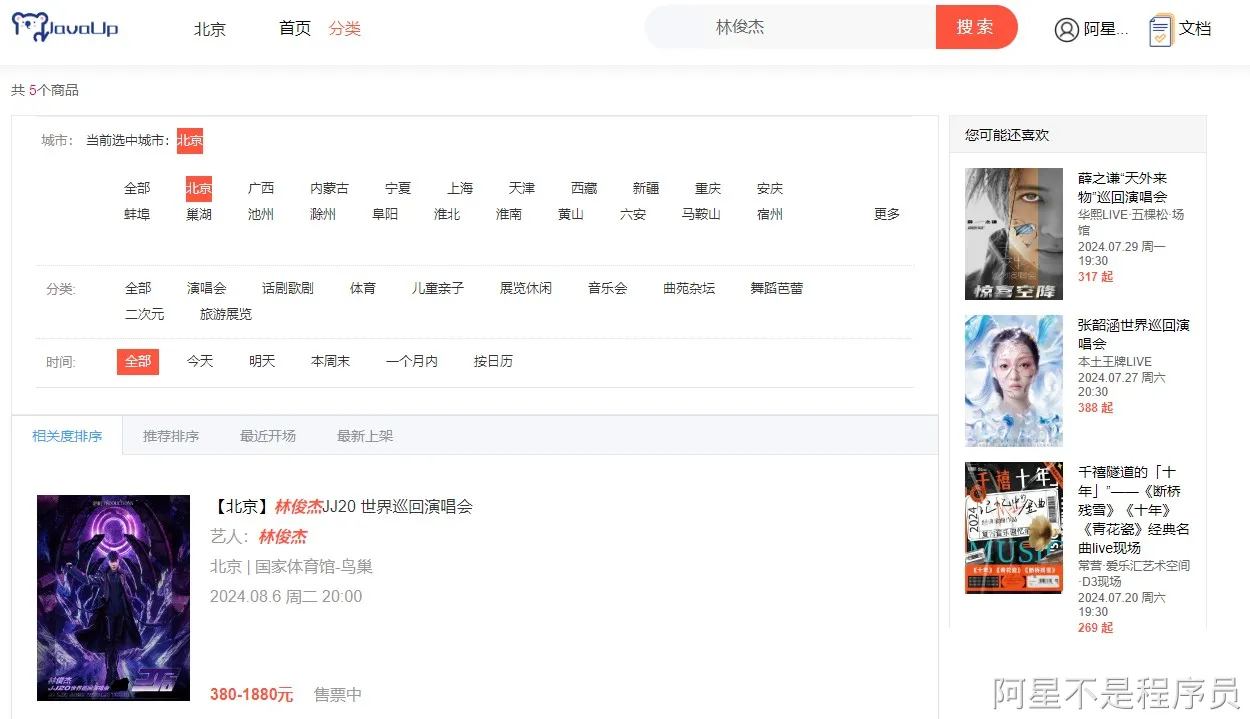Filter events by 儿童亲子 category
The image size is (1250, 719).
437,287
